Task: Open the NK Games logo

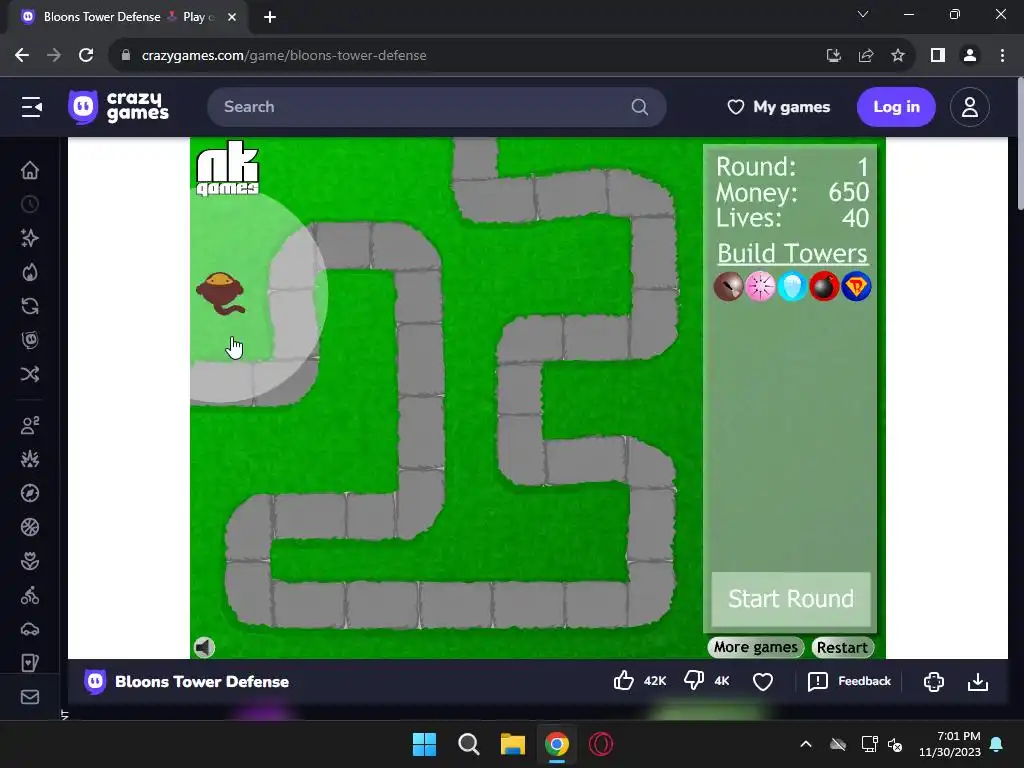Action: [x=227, y=168]
